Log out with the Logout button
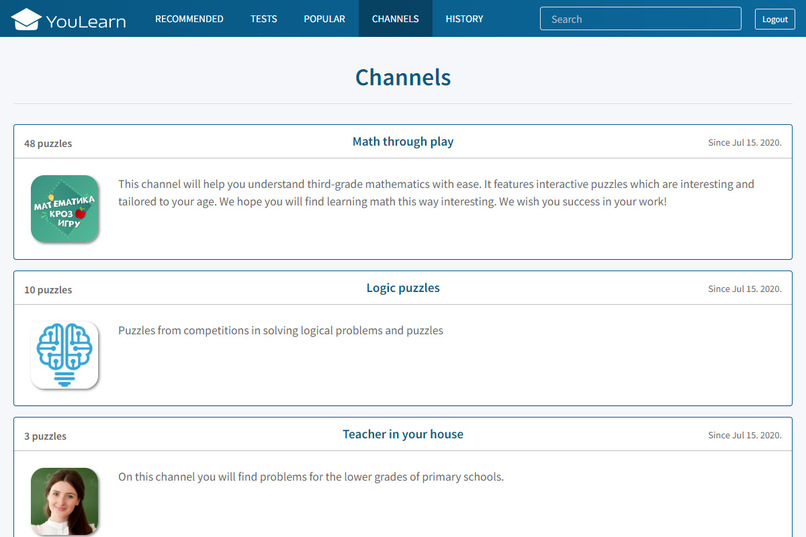Screen dimensions: 806x537 (x=775, y=19)
